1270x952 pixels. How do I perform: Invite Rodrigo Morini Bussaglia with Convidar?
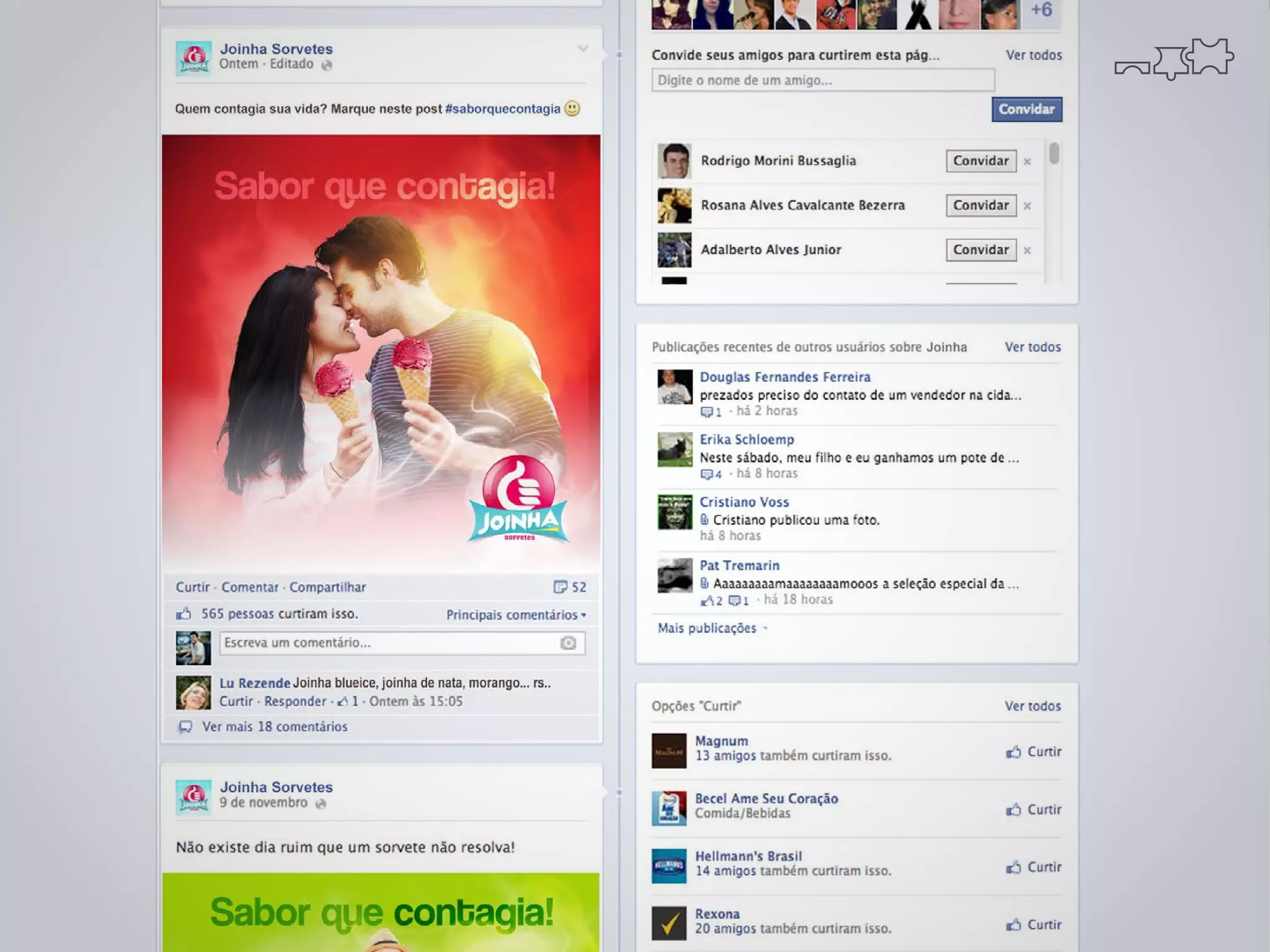[980, 161]
